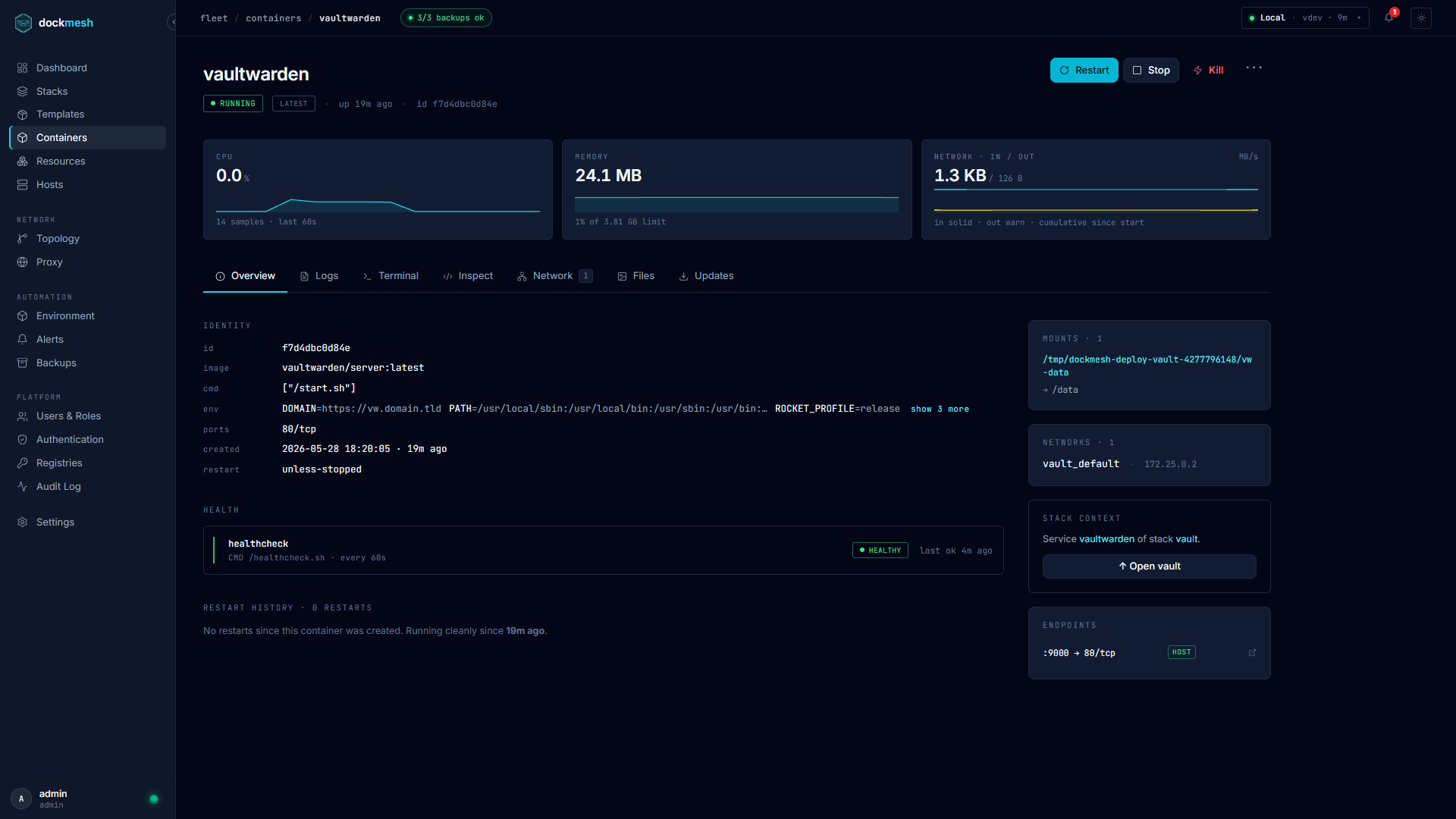Open the Updates tab

pos(706,276)
